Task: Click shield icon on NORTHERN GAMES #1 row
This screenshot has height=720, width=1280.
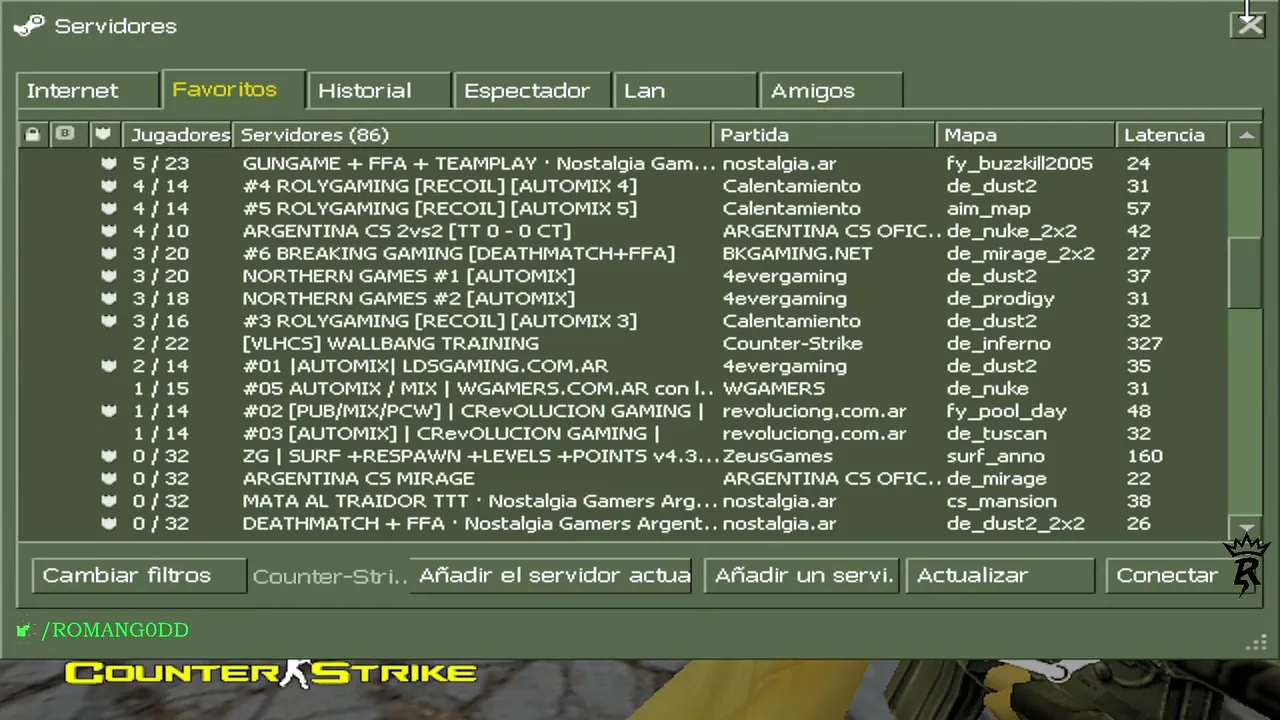Action: 108,276
